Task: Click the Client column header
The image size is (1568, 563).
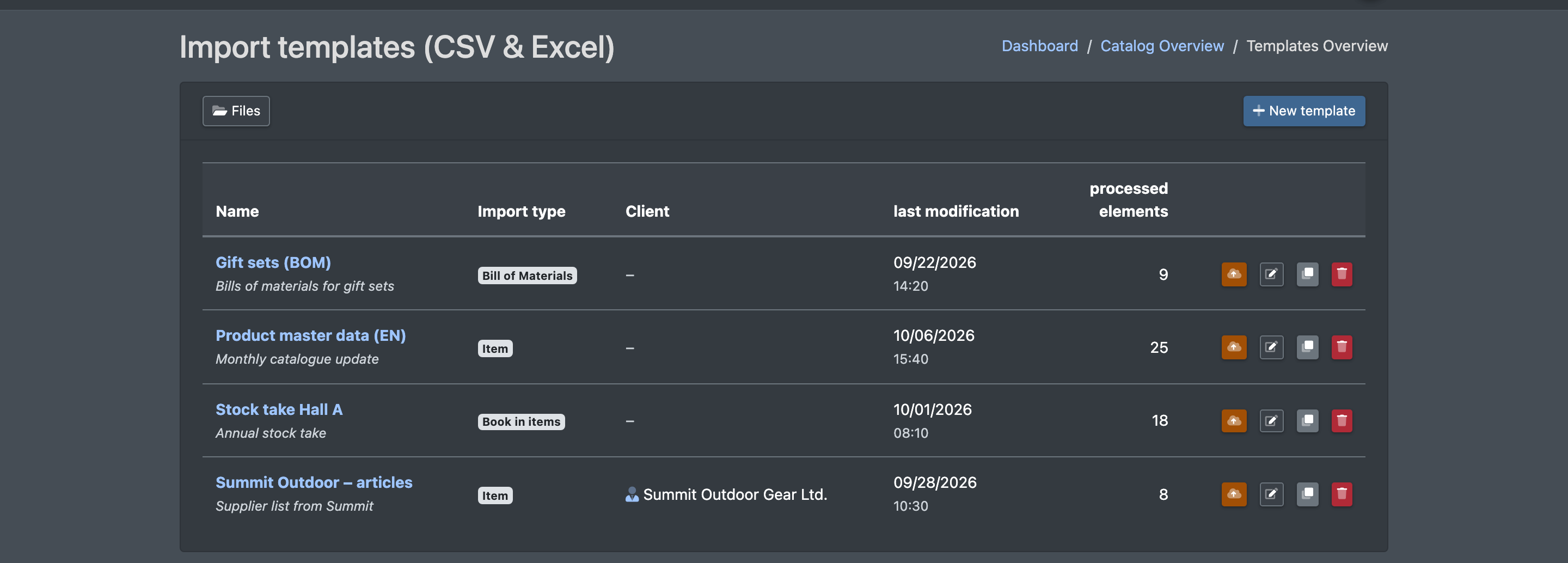Action: click(x=647, y=211)
